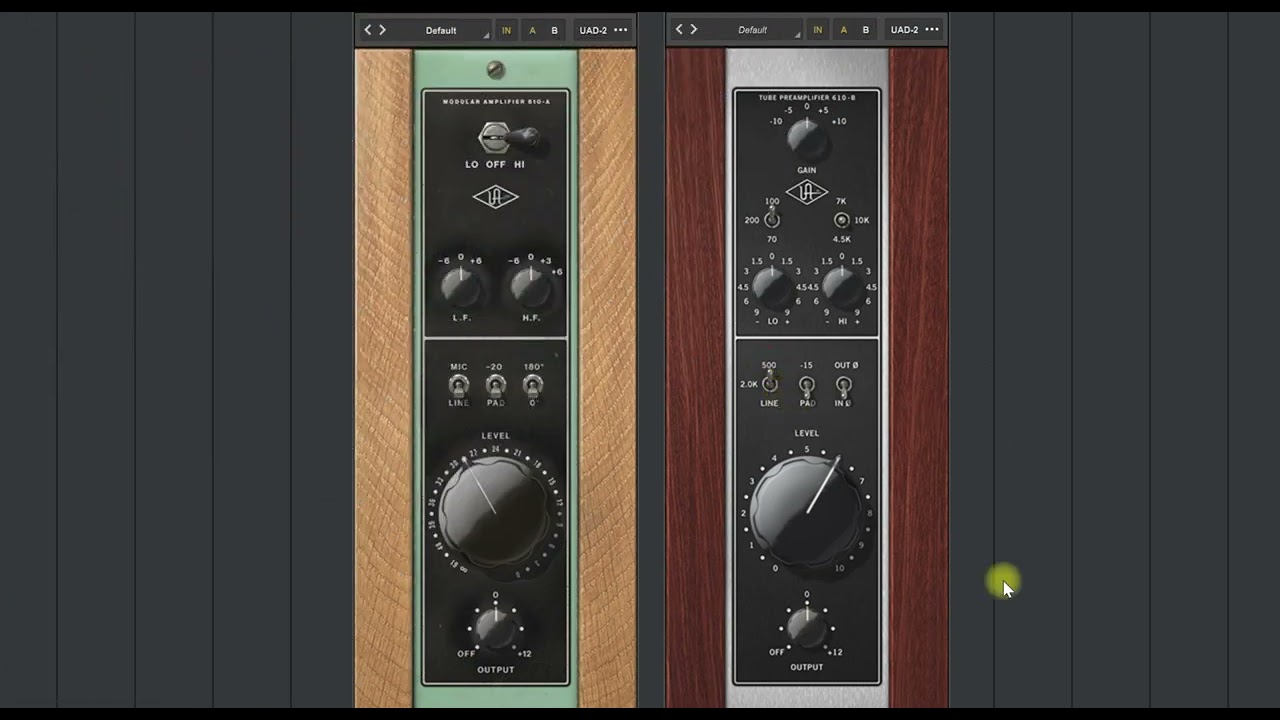Click the GAIN knob on 610-B
Viewport: 1280px width, 720px height.
[807, 139]
